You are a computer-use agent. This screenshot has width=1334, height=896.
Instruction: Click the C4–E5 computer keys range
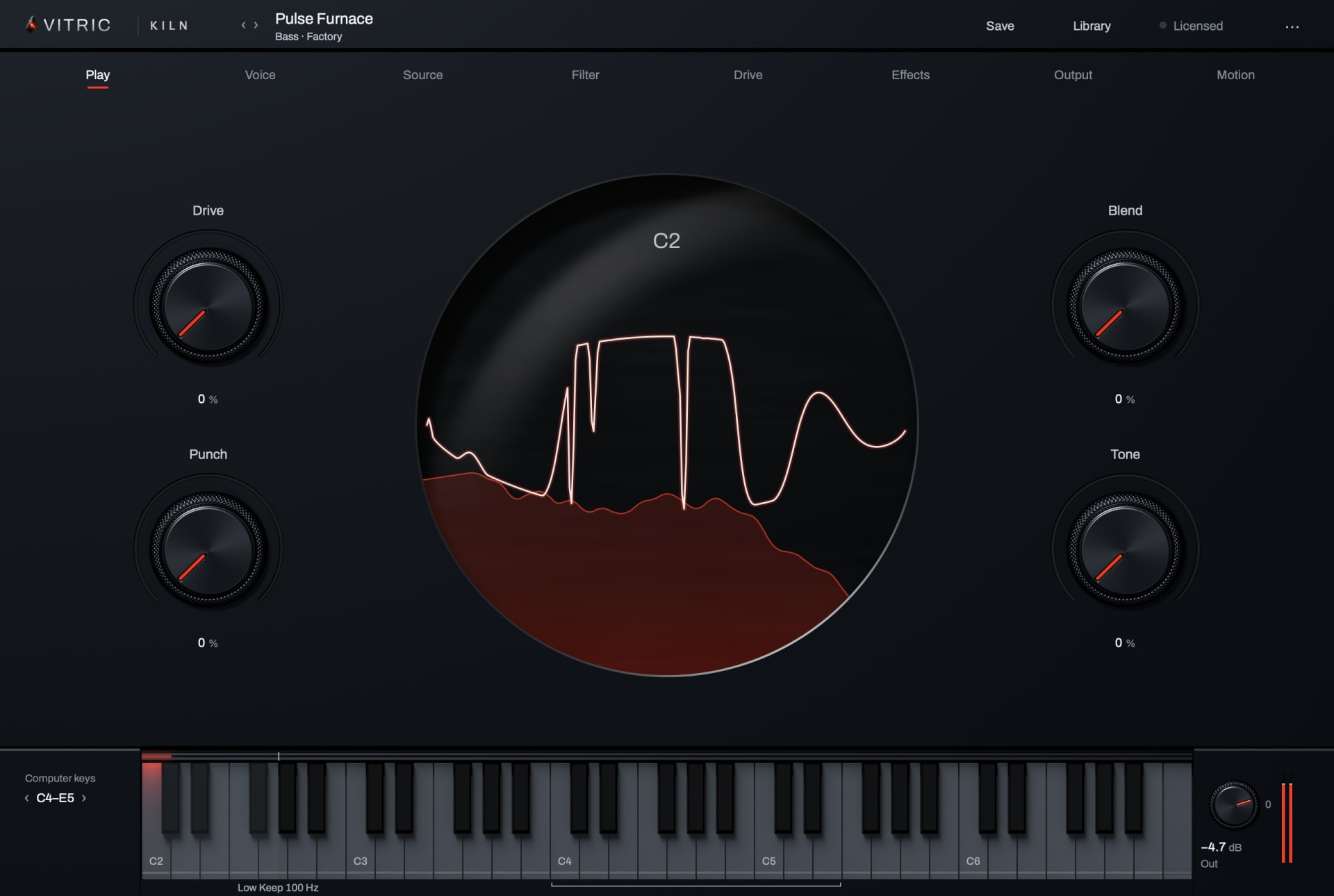[56, 798]
